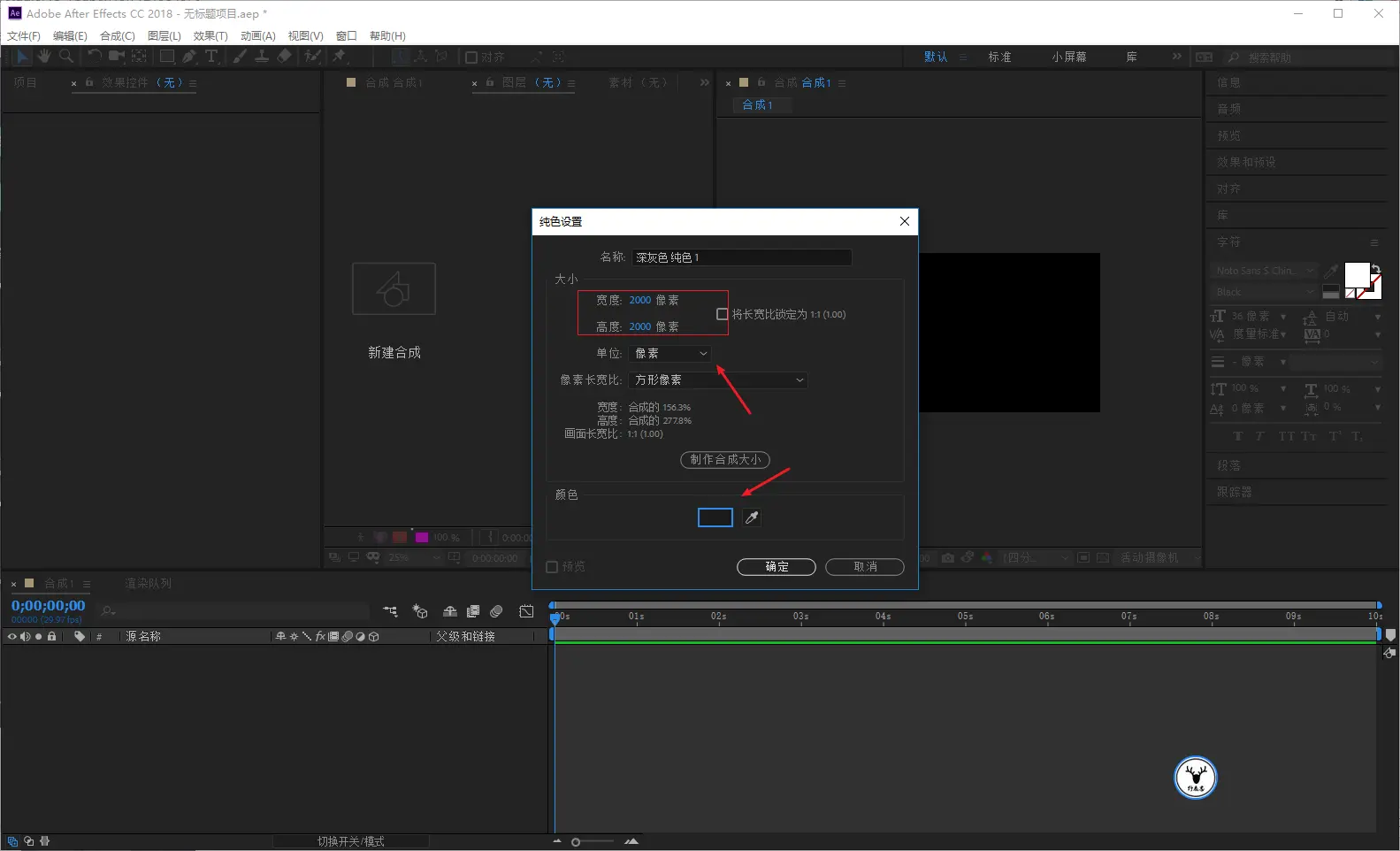Screen dimensions: 1400x851
Task: Open the Composition menu
Action: [118, 36]
